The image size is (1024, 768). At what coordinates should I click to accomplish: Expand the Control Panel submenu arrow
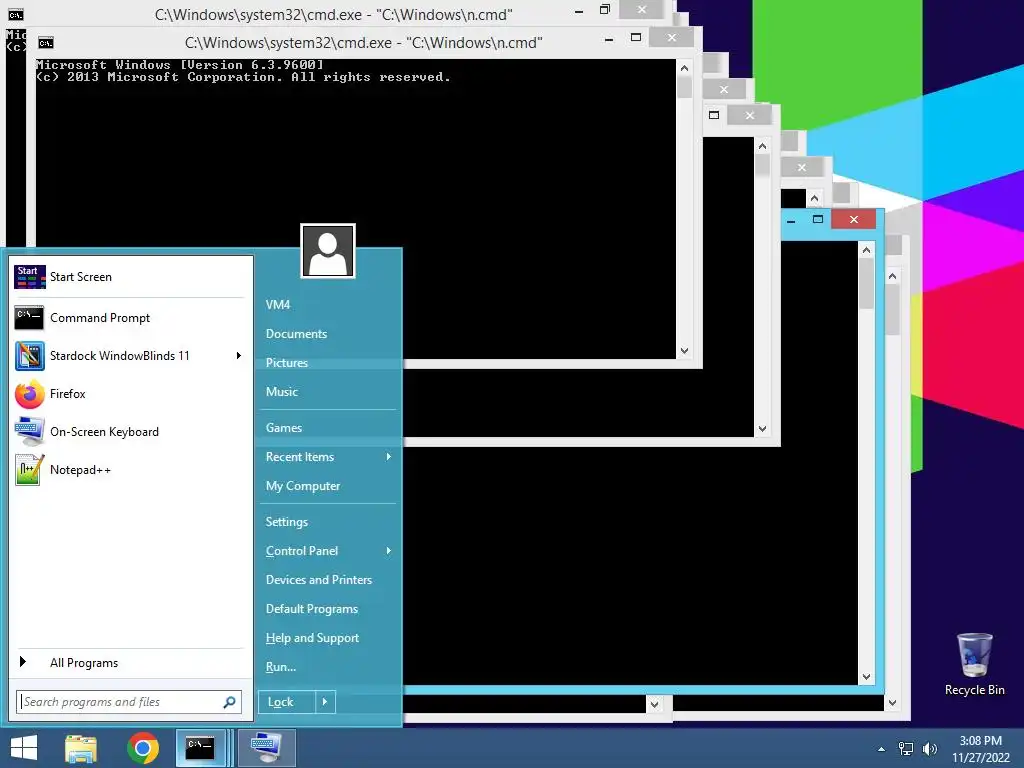click(389, 551)
